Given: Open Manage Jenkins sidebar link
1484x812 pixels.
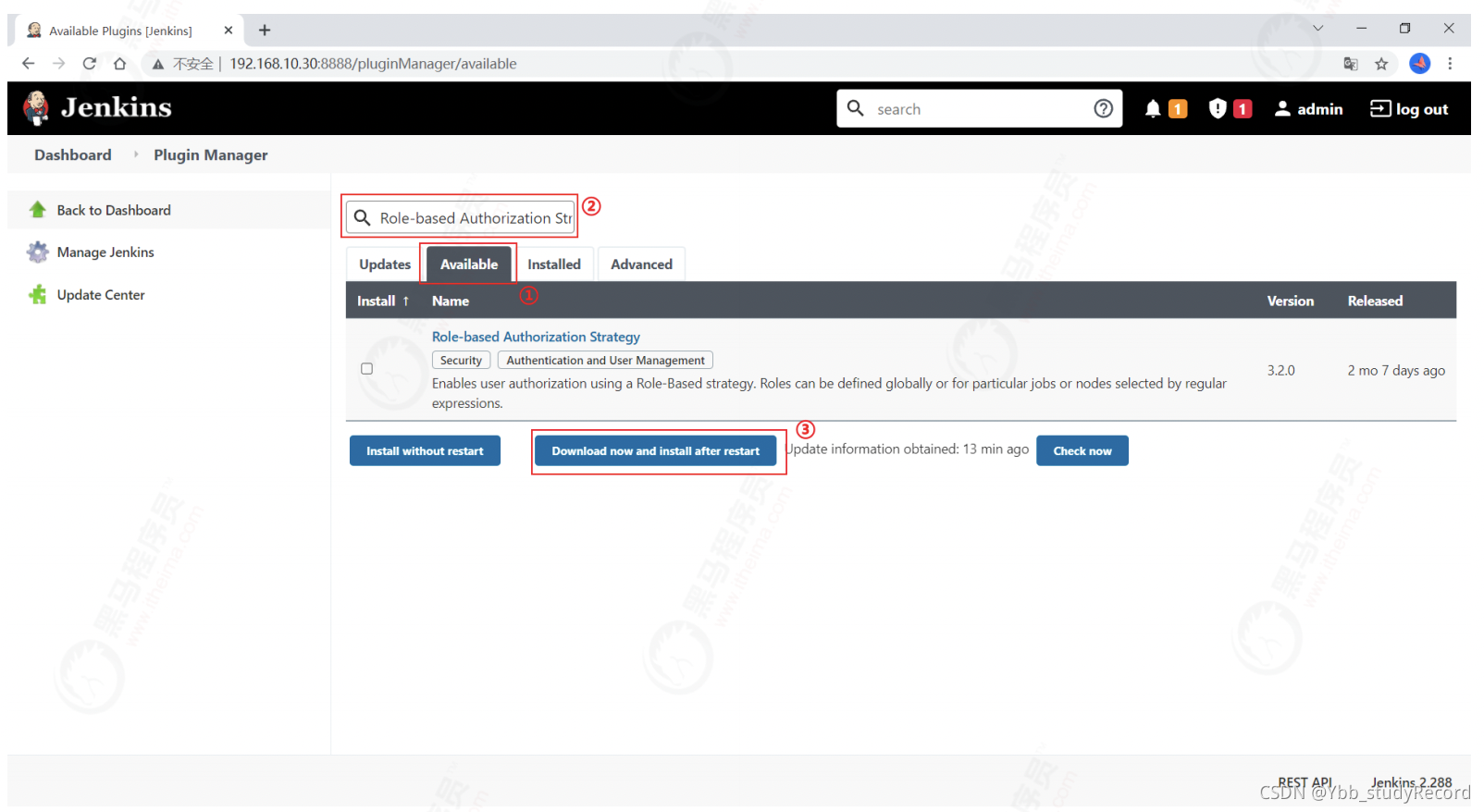Looking at the screenshot, I should pos(105,252).
